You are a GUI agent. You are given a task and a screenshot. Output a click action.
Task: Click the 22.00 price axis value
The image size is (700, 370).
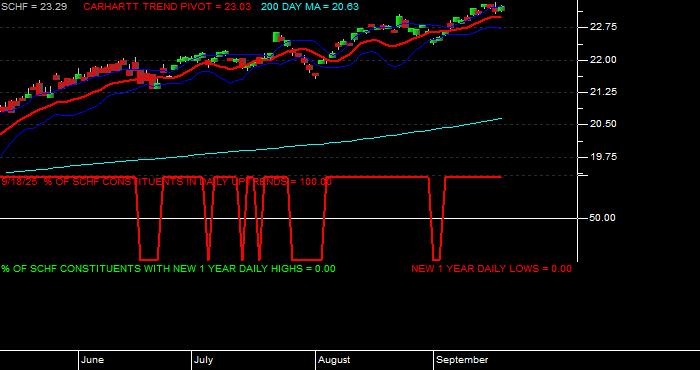pos(604,60)
